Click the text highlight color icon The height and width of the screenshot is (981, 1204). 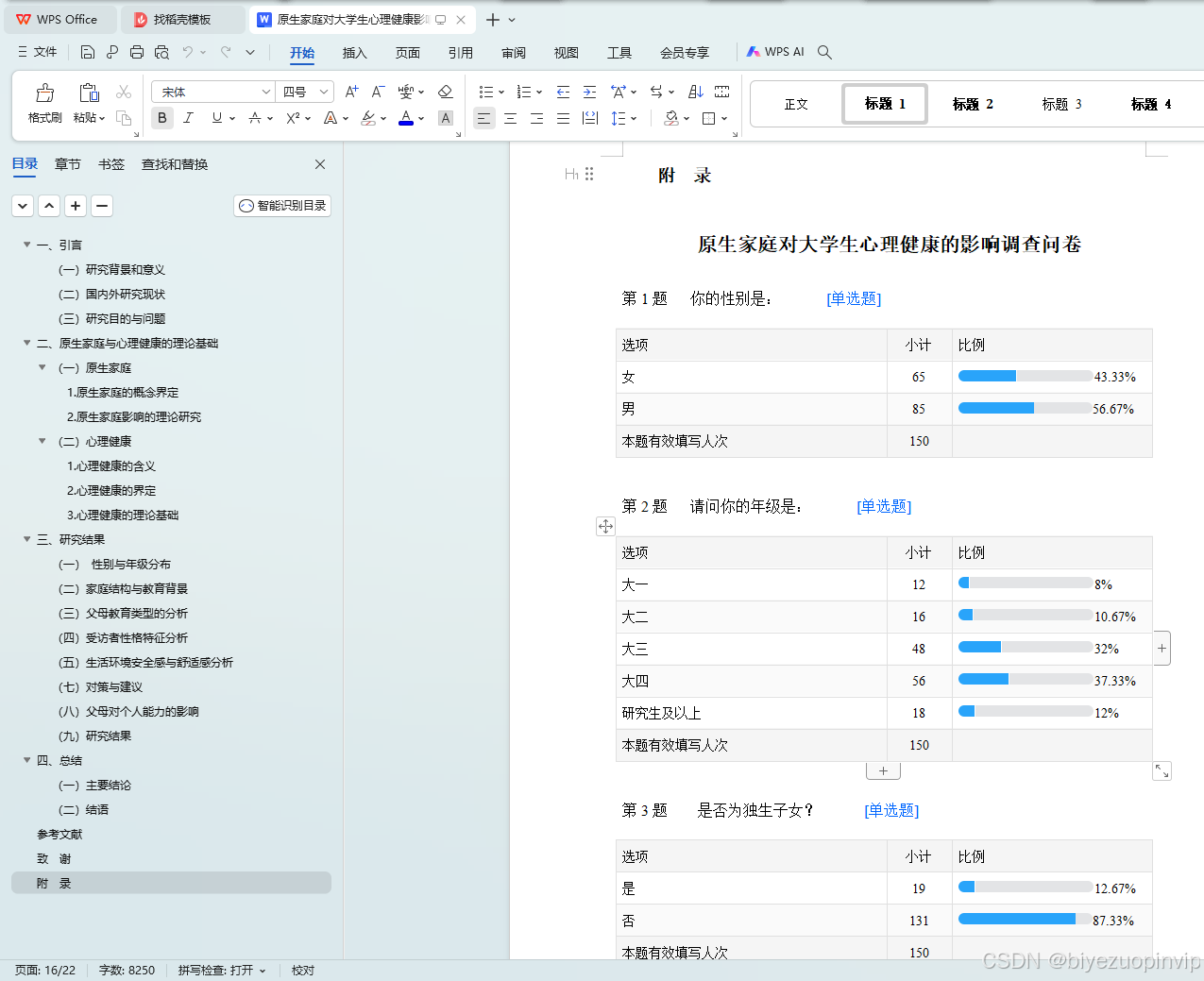tap(368, 118)
